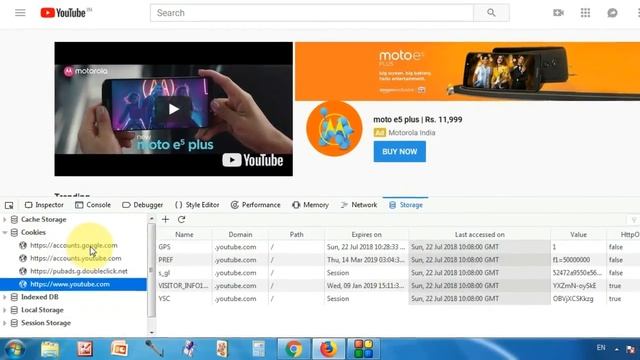Click the Session Storage database icon

[14, 323]
